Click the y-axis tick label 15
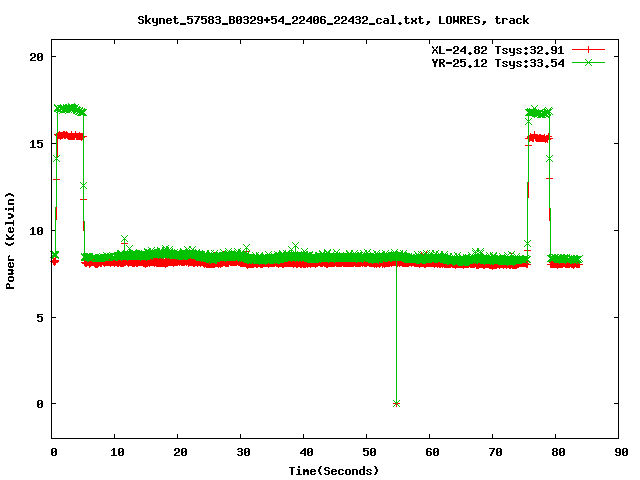Image resolution: width=640 pixels, height=480 pixels. tap(36, 144)
